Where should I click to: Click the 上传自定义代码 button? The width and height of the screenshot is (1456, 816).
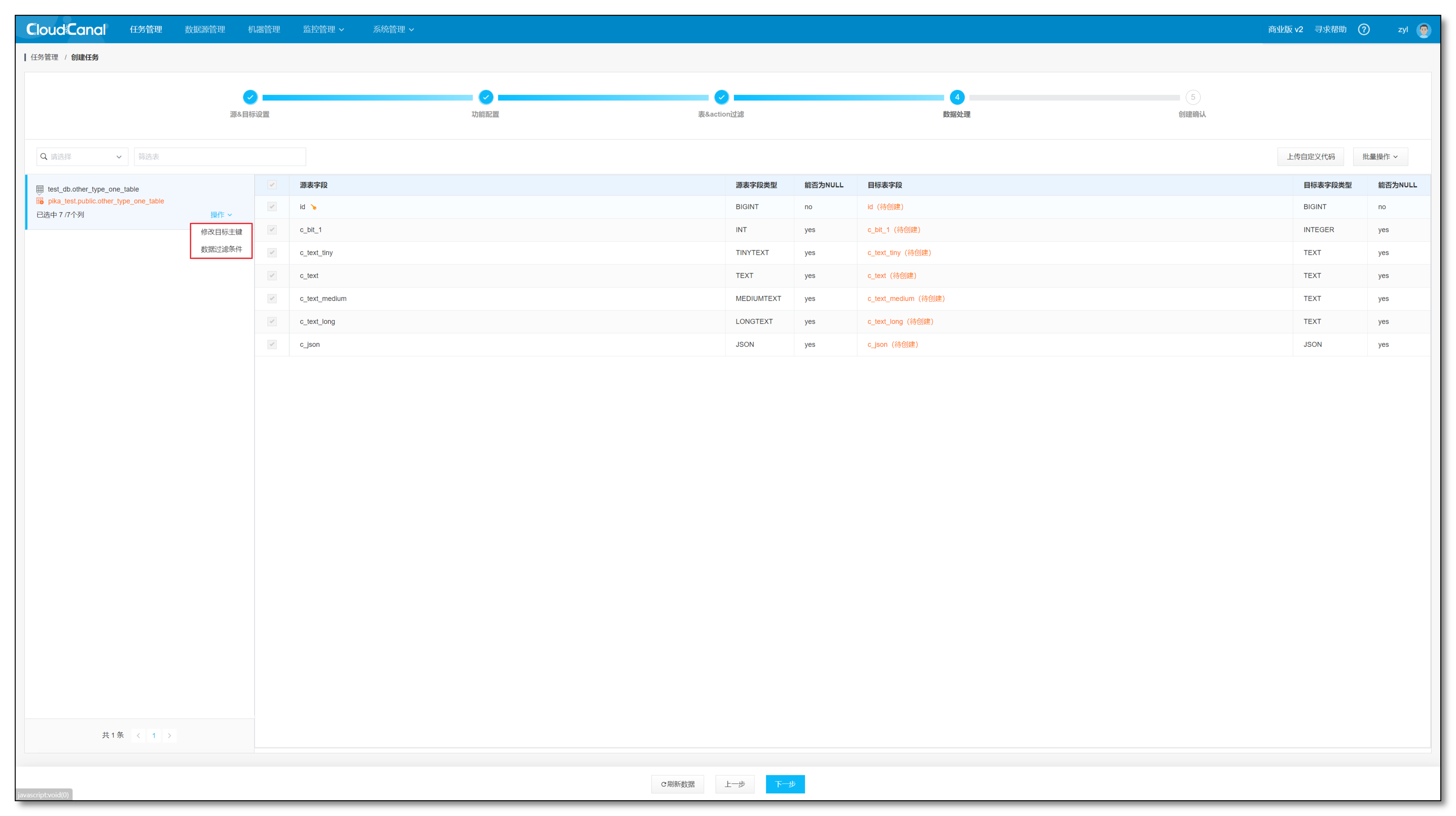coord(1310,157)
